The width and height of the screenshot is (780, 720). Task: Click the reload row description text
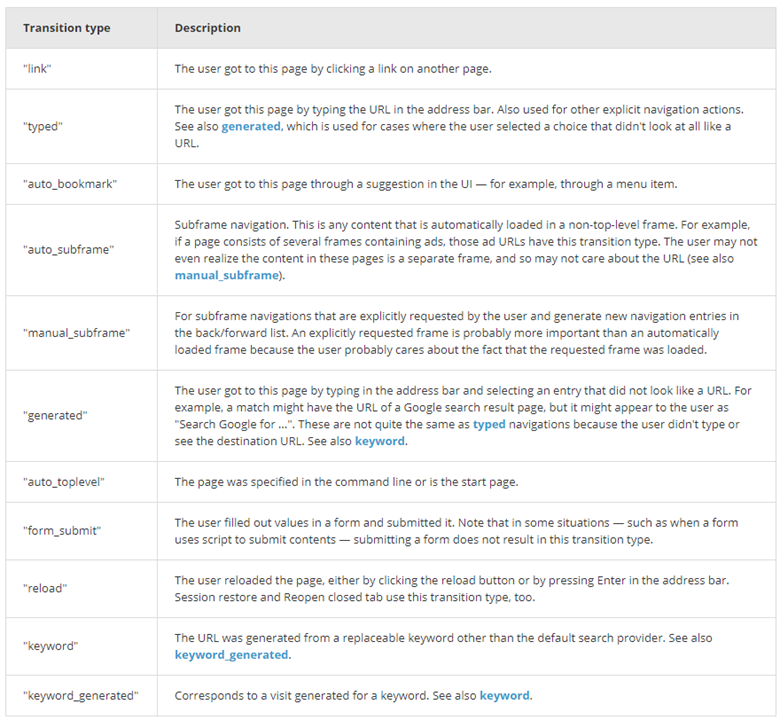point(452,589)
